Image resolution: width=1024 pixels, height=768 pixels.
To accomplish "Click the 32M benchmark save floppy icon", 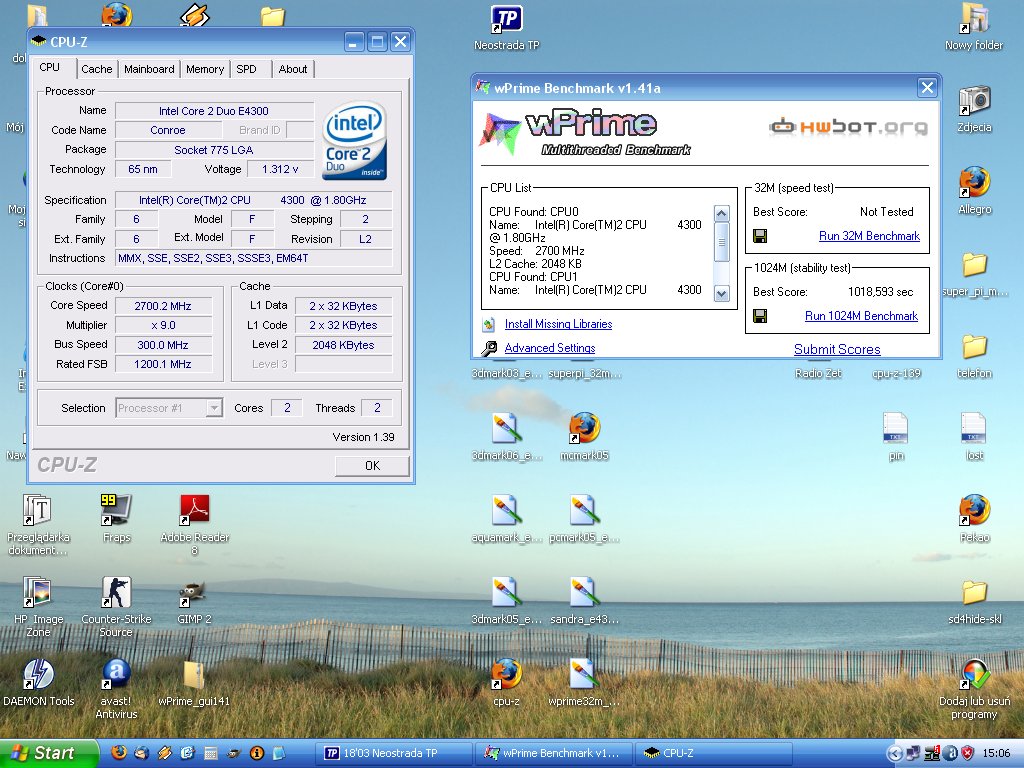I will pyautogui.click(x=760, y=236).
